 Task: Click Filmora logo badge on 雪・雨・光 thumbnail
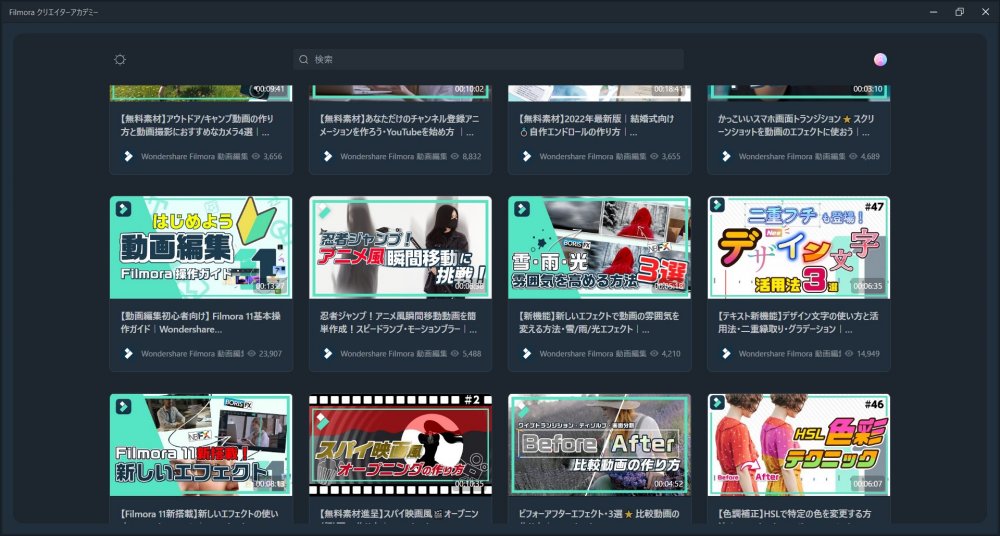522,209
